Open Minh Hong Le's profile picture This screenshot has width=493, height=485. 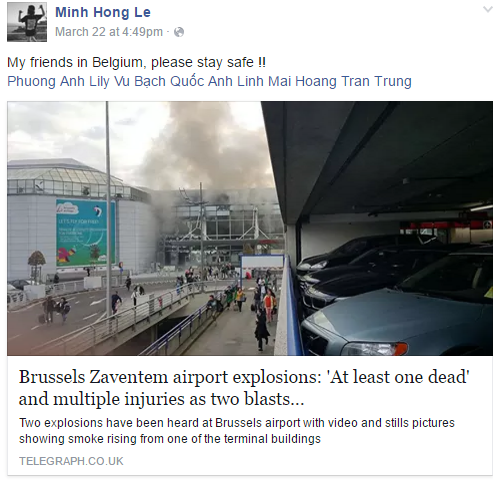27,22
